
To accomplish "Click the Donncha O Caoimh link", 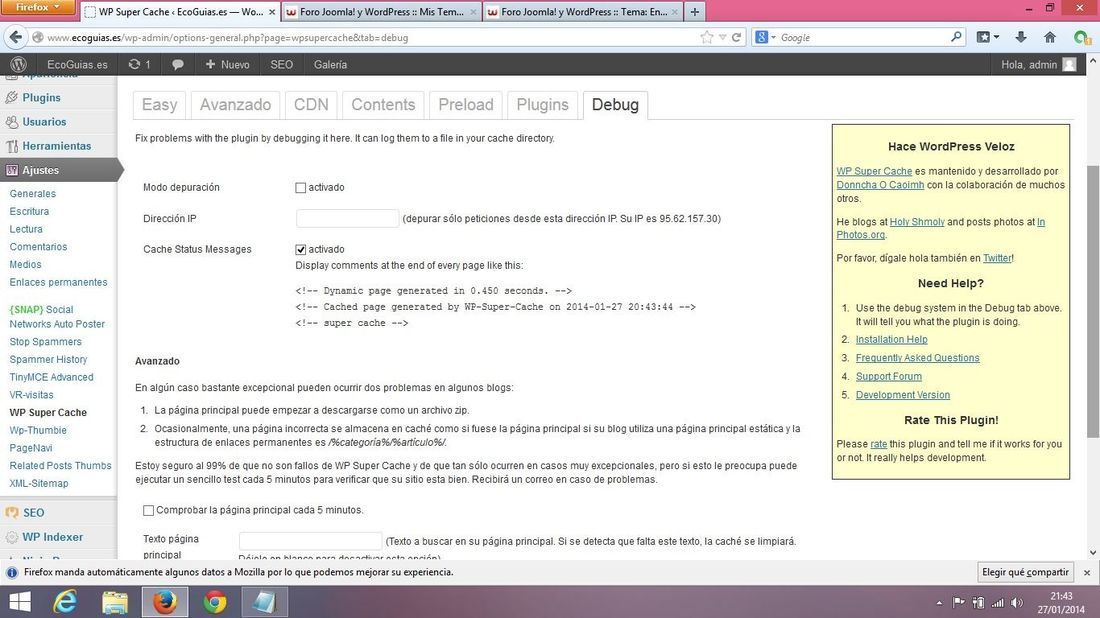I will coord(880,185).
